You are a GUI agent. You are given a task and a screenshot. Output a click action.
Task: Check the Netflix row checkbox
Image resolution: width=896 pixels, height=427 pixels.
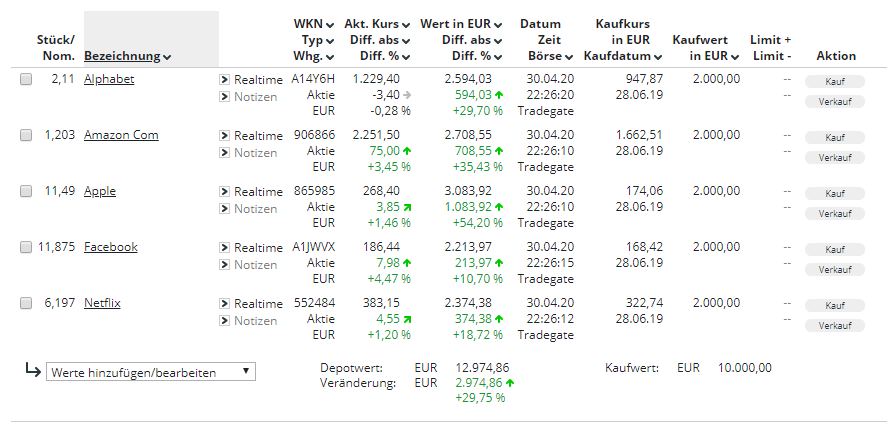[x=26, y=304]
